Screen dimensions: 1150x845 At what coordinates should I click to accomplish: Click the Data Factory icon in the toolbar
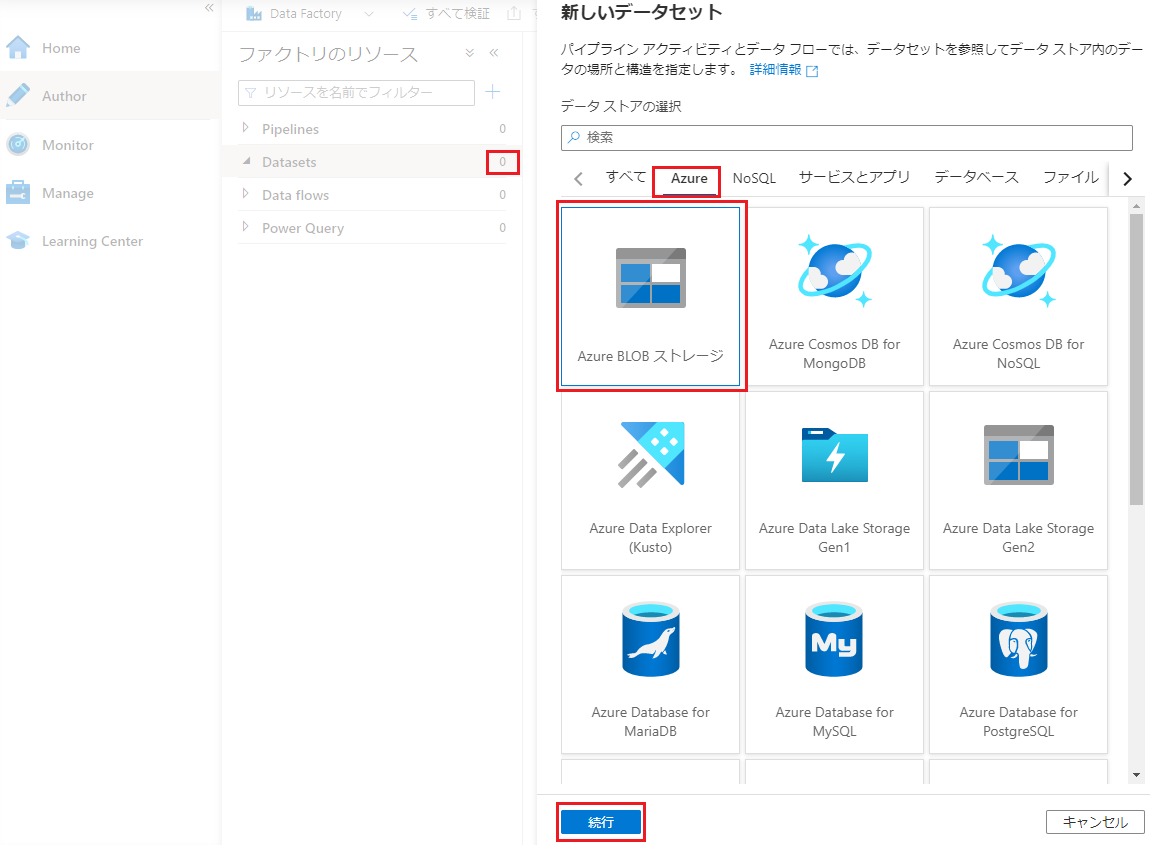(x=254, y=13)
